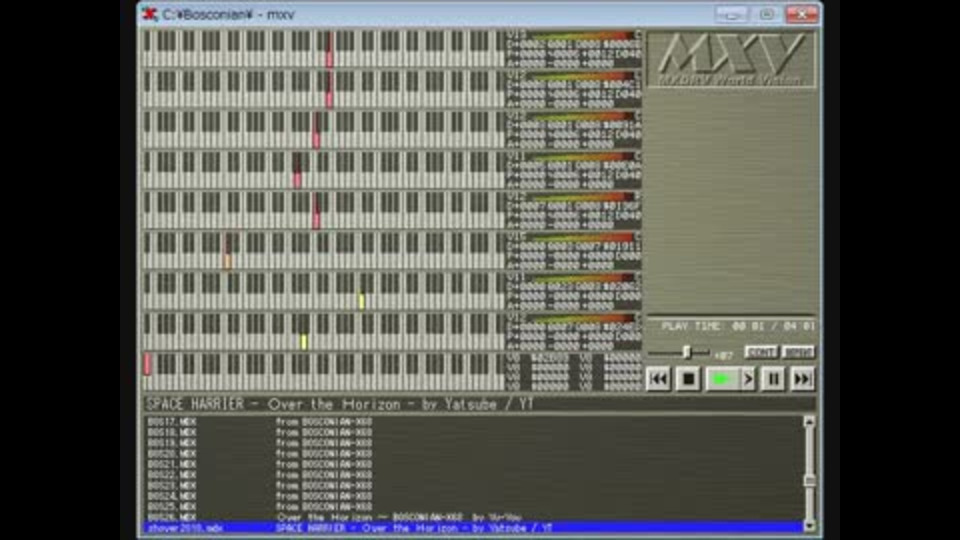Minimize the mxv window
The height and width of the screenshot is (540, 960).
point(731,14)
